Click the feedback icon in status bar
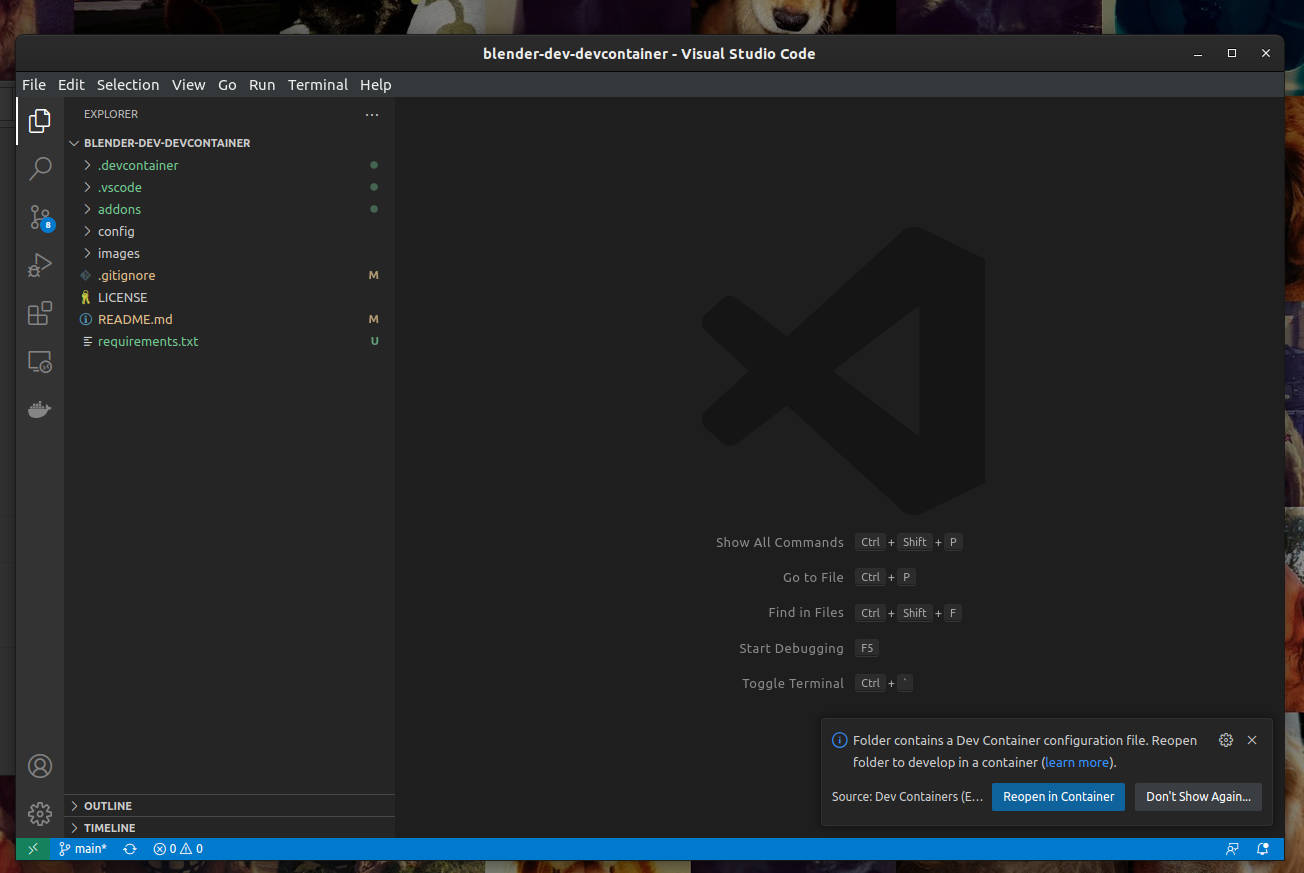This screenshot has width=1304, height=873. point(1233,849)
